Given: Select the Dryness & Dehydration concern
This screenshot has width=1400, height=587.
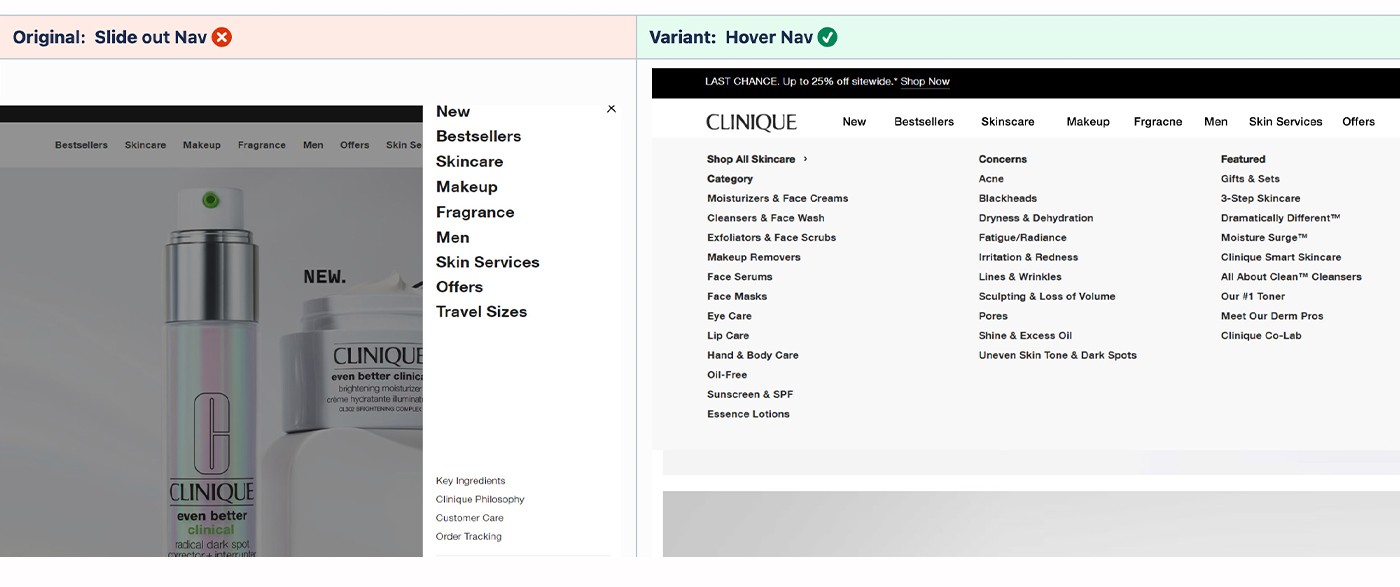Looking at the screenshot, I should (1035, 218).
